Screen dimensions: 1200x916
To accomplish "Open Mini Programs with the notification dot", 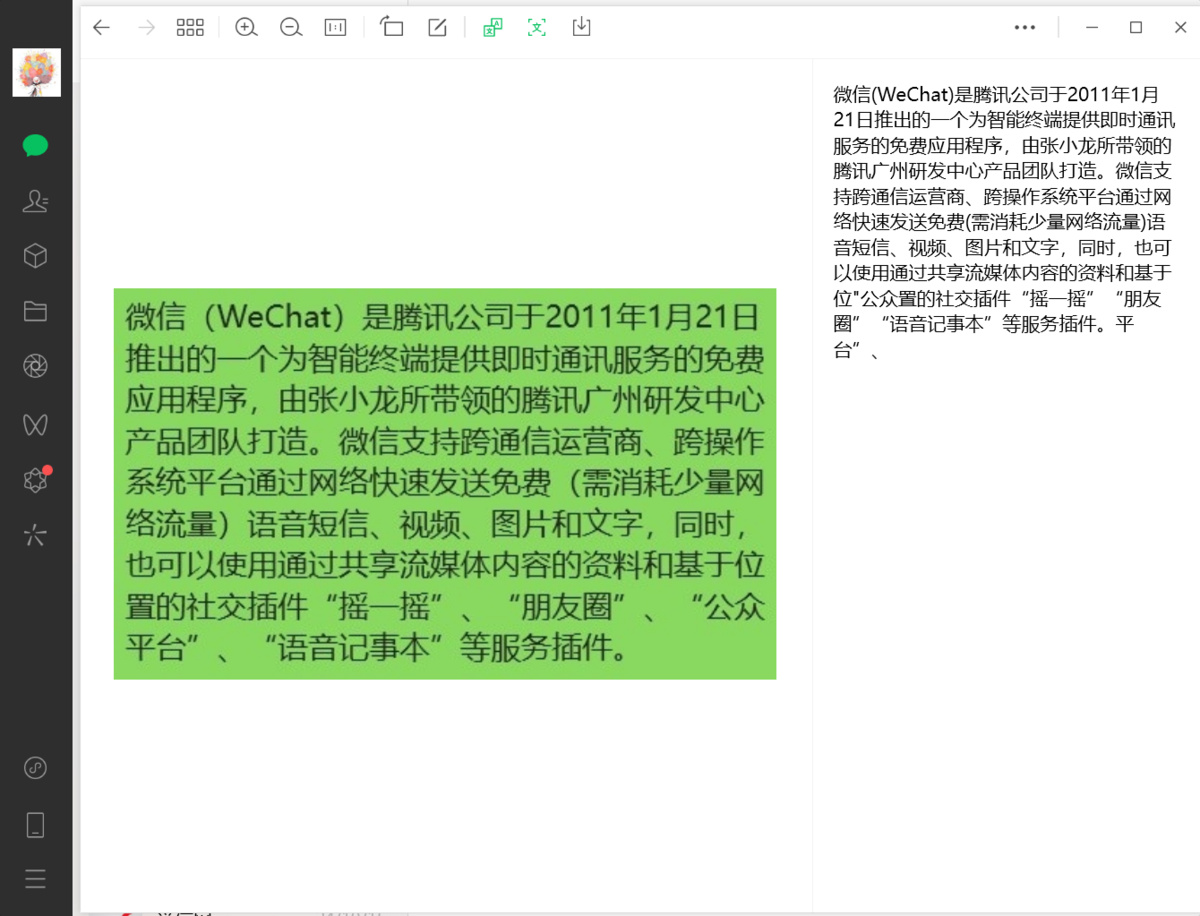I will [36, 479].
